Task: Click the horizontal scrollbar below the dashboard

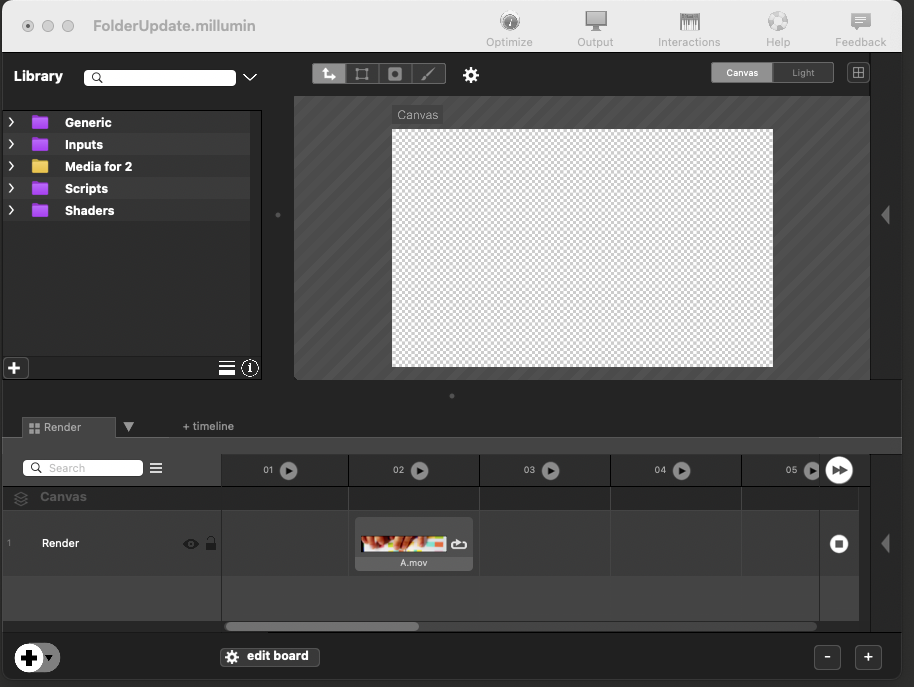Action: 321,627
